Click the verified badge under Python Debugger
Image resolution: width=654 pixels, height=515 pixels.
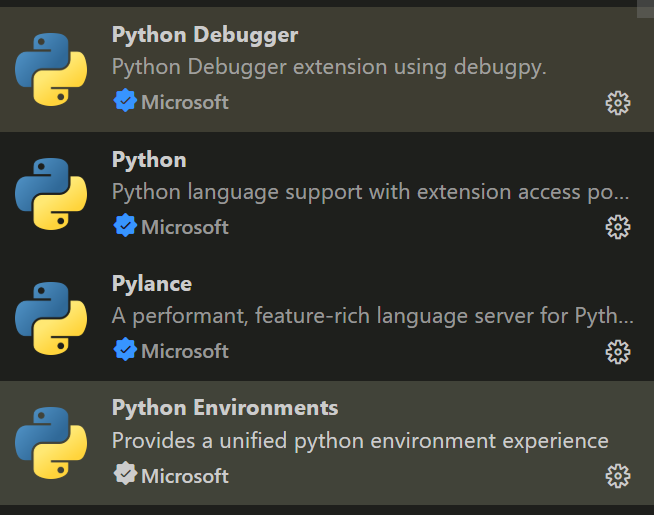pos(124,101)
